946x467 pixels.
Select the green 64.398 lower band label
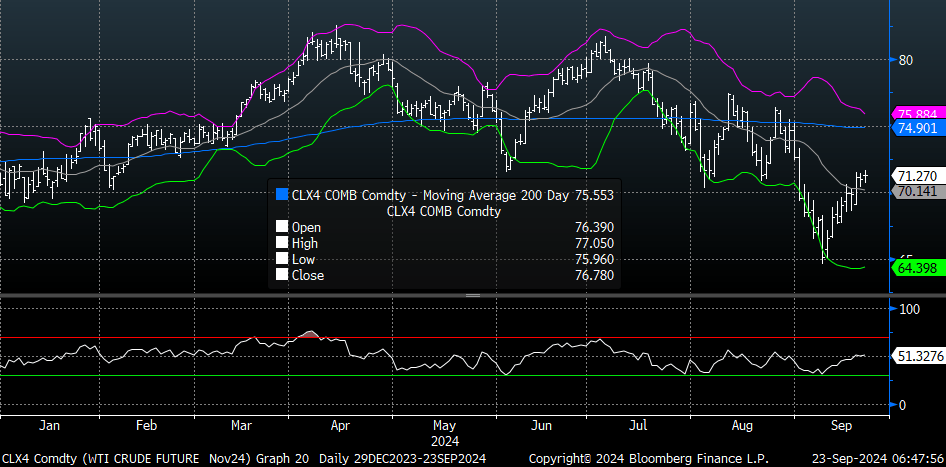[x=918, y=268]
